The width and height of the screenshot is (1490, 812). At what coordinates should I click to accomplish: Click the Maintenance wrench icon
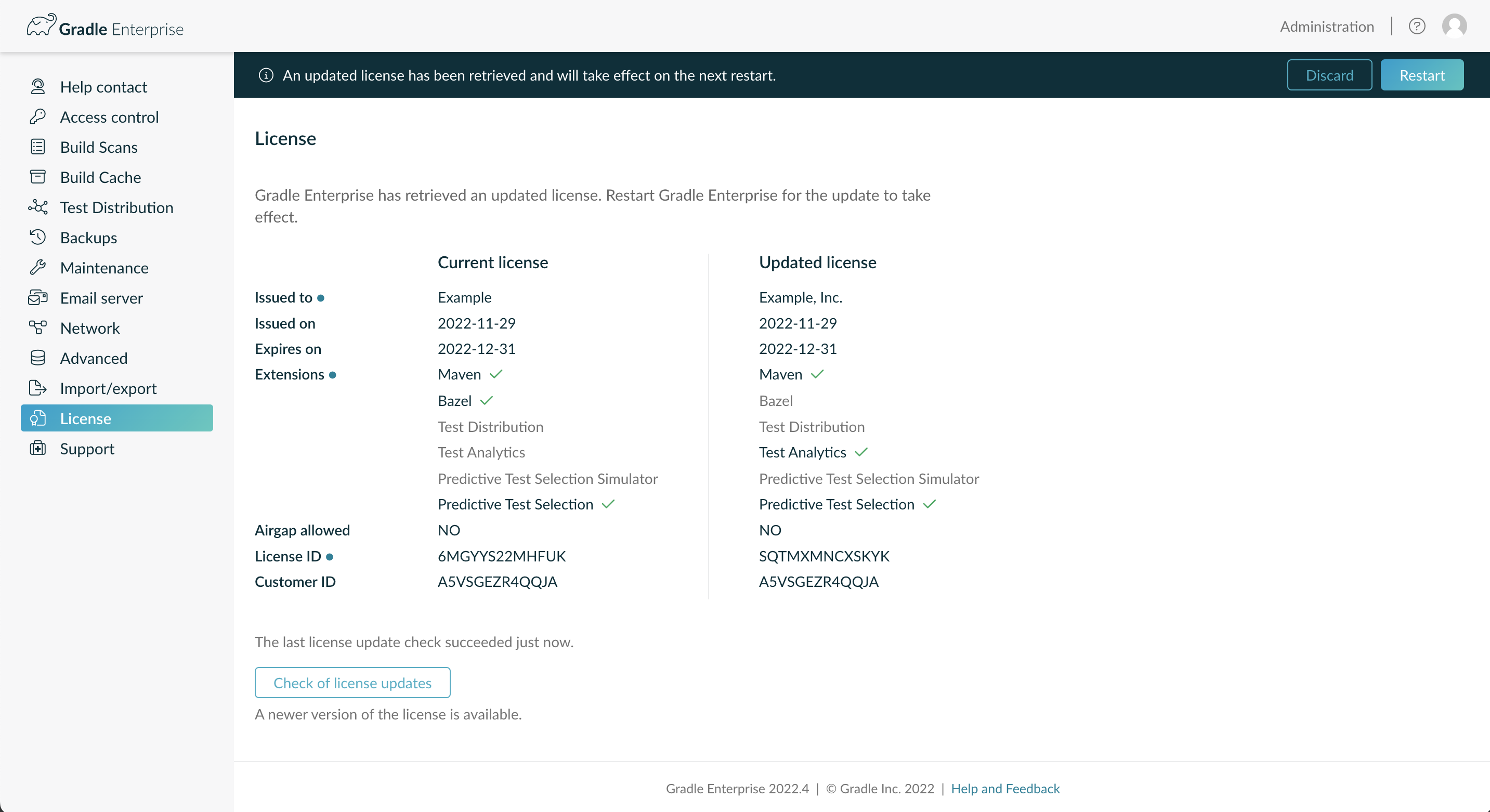tap(37, 267)
